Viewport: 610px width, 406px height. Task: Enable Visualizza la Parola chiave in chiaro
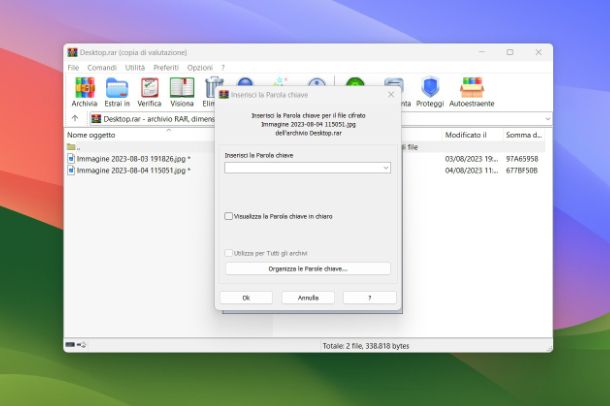228,216
